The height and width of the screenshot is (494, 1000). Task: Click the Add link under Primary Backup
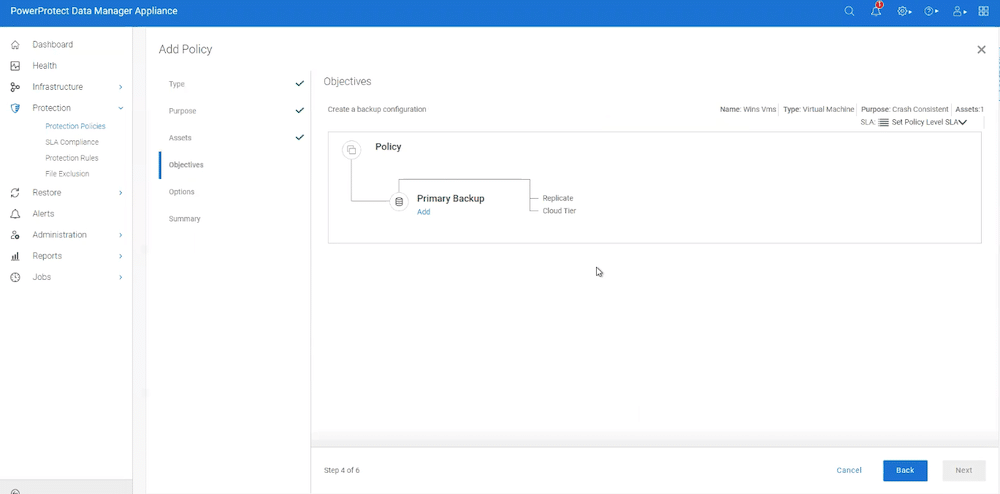(x=423, y=212)
